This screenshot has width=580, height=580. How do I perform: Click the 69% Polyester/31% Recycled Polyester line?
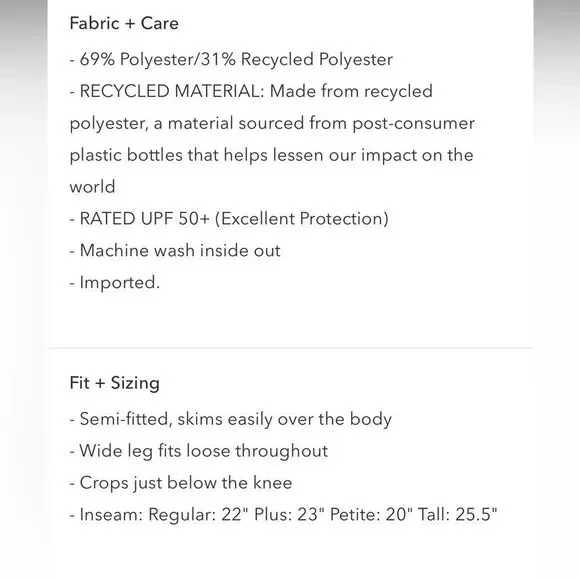click(x=231, y=60)
